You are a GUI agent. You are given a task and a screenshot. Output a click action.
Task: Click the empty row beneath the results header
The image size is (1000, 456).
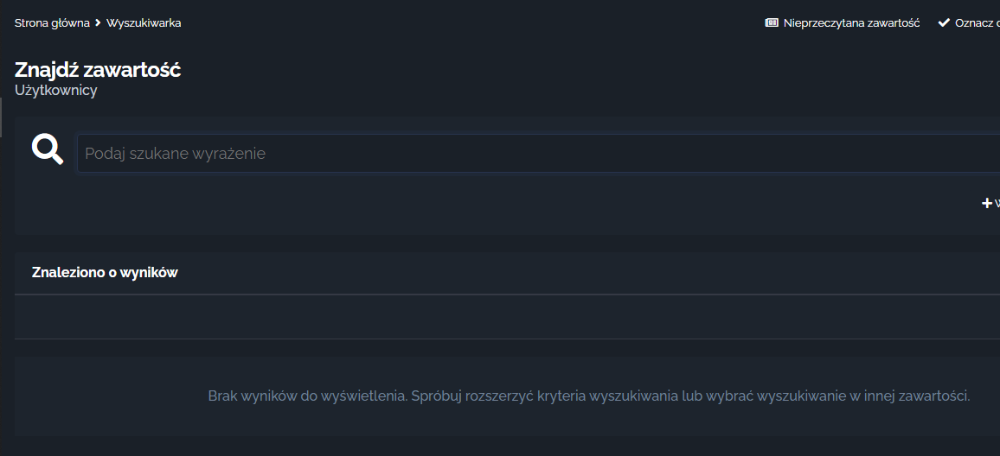click(x=507, y=317)
